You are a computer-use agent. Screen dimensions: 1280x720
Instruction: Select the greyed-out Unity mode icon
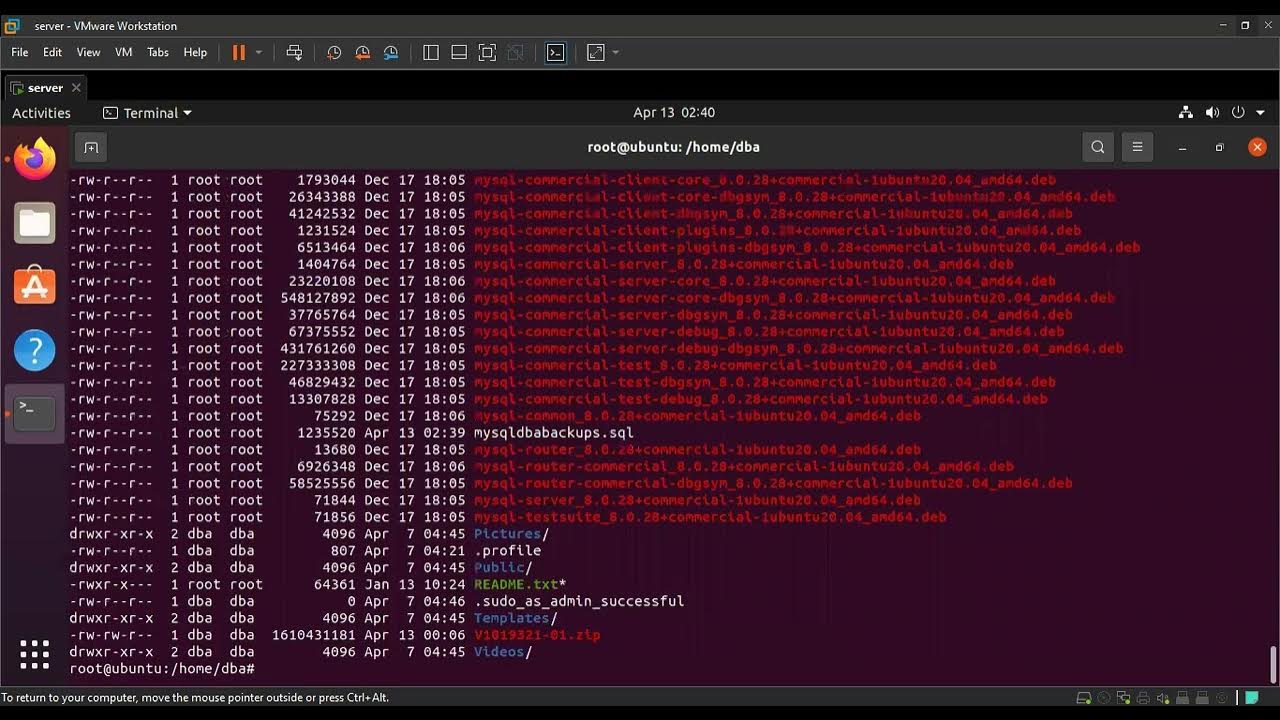tap(515, 52)
